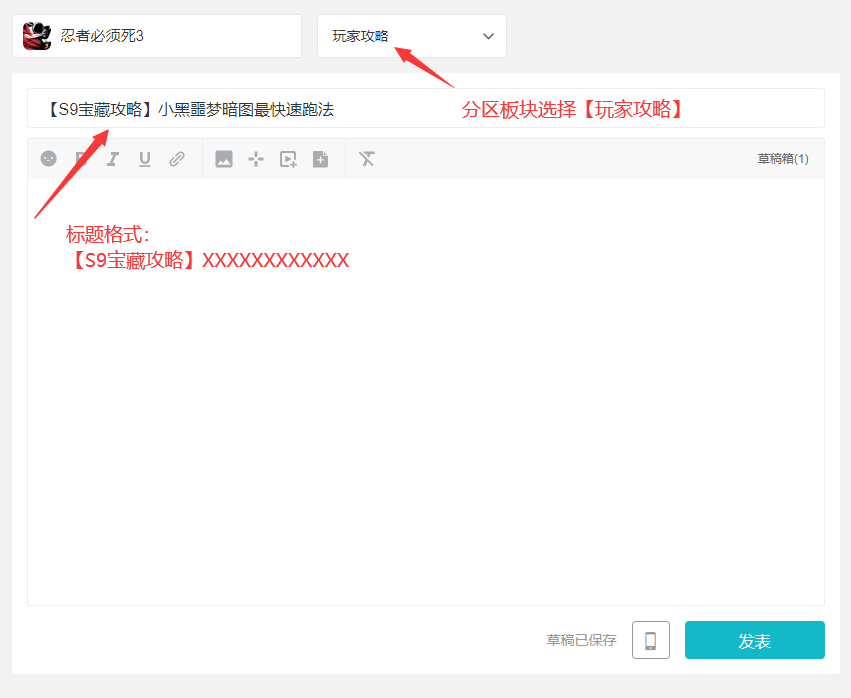Click the chevron arrow of the 玩家攻略 dropdown
This screenshot has width=851, height=698.
point(488,36)
